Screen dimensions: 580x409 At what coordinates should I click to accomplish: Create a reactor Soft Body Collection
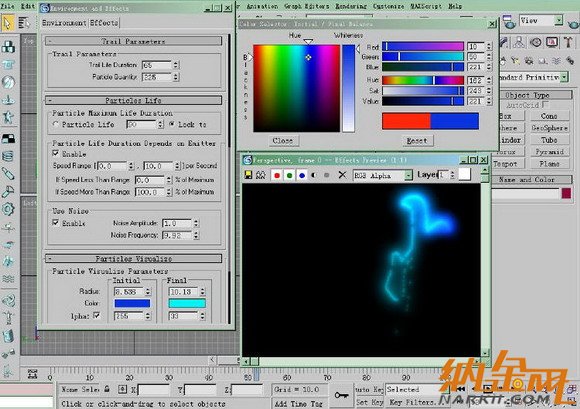point(8,82)
